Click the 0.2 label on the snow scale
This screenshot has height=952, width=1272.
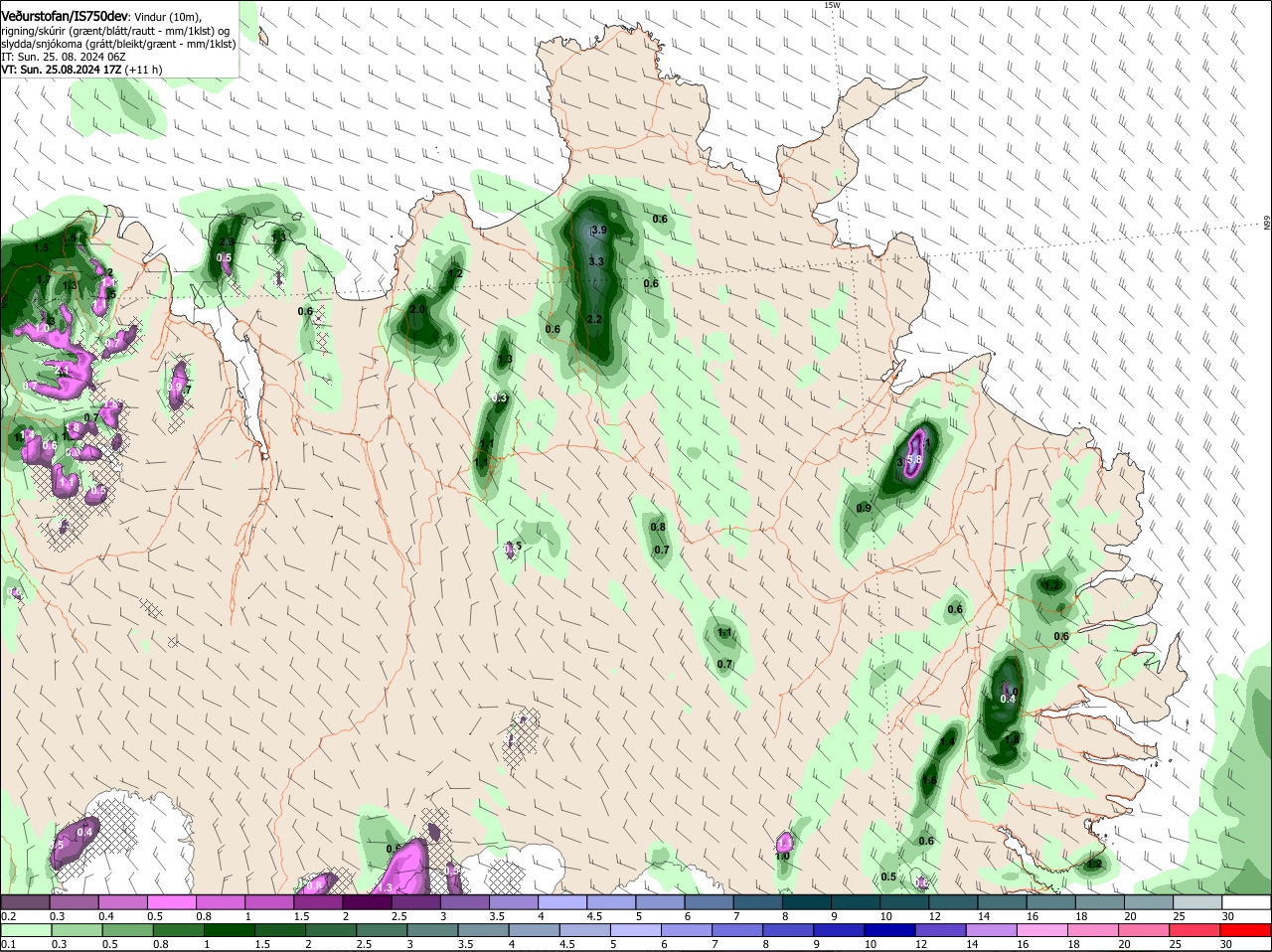[x=8, y=915]
